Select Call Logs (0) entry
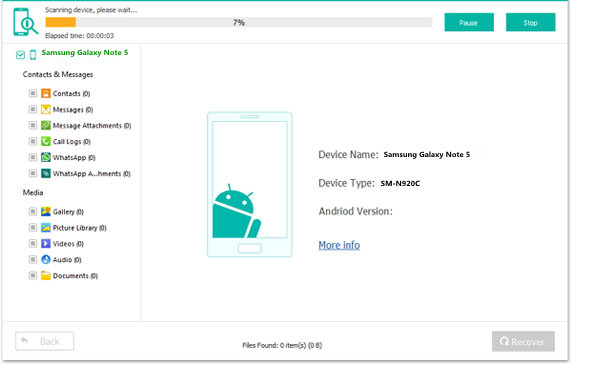The image size is (600, 365). click(72, 142)
